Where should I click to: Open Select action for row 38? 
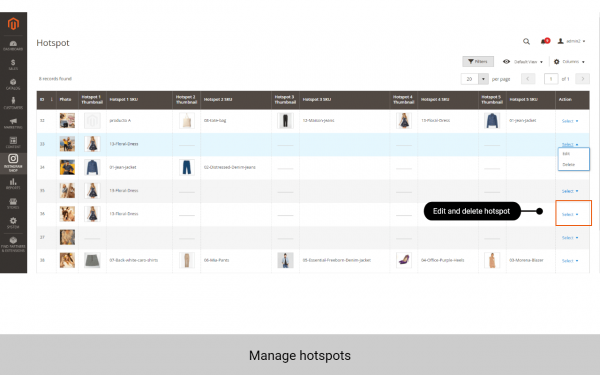click(x=570, y=261)
